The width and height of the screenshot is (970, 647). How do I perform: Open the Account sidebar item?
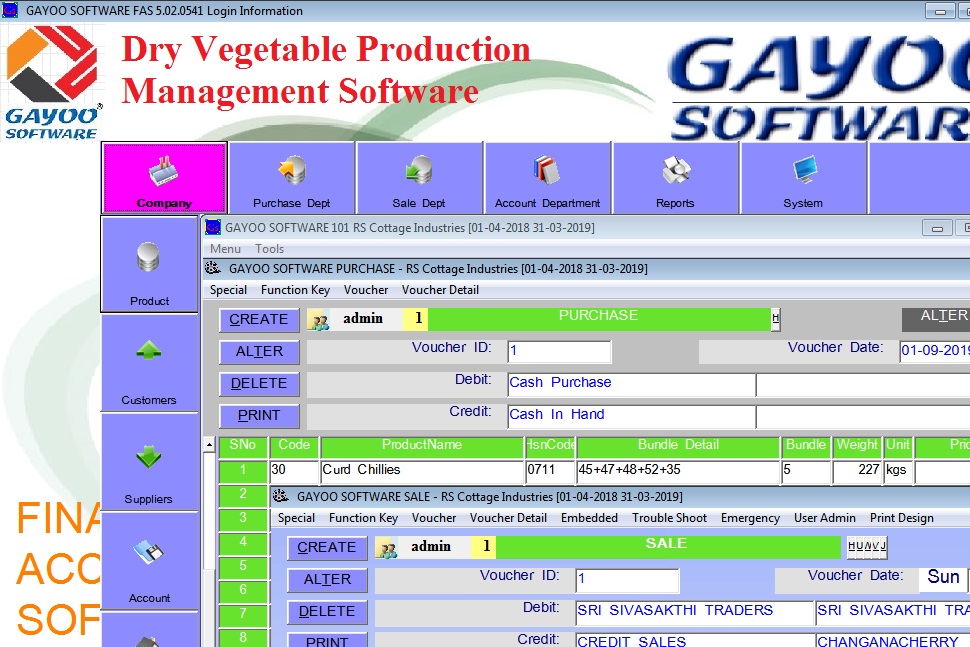[149, 561]
